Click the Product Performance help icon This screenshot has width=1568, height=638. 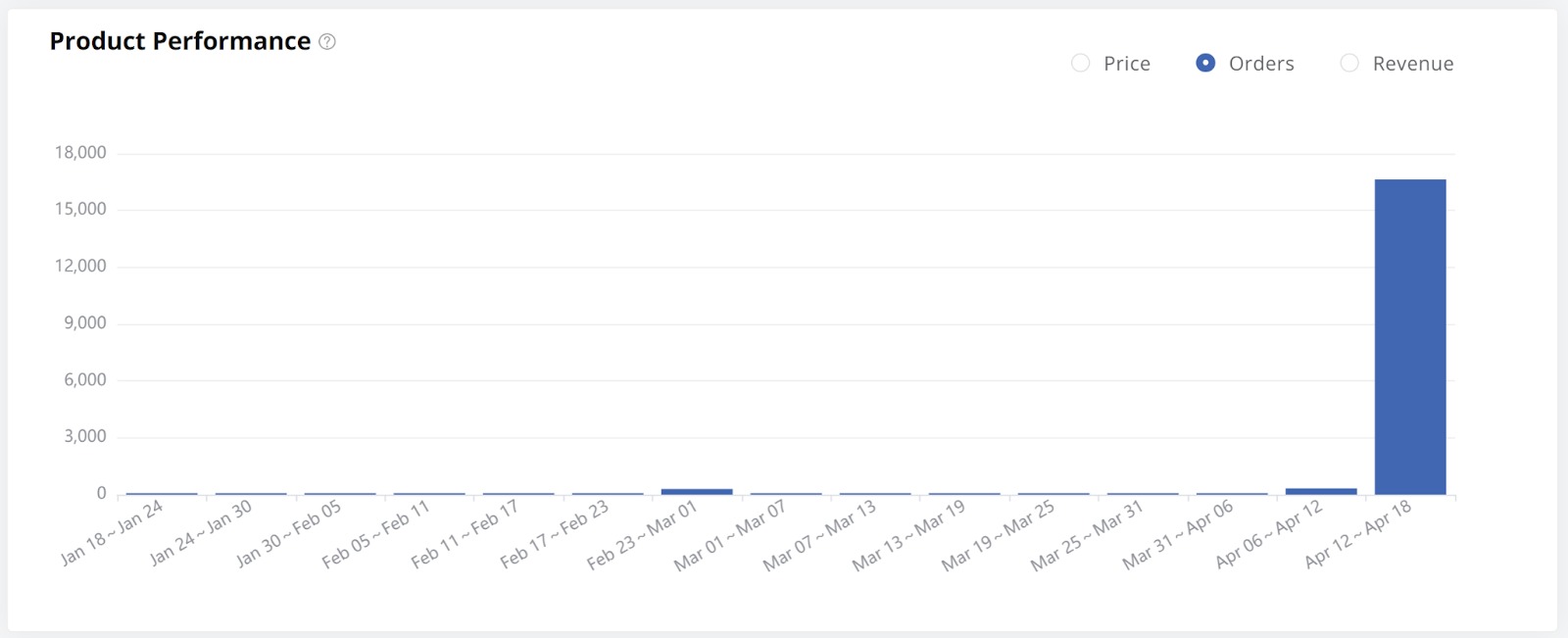pos(327,42)
